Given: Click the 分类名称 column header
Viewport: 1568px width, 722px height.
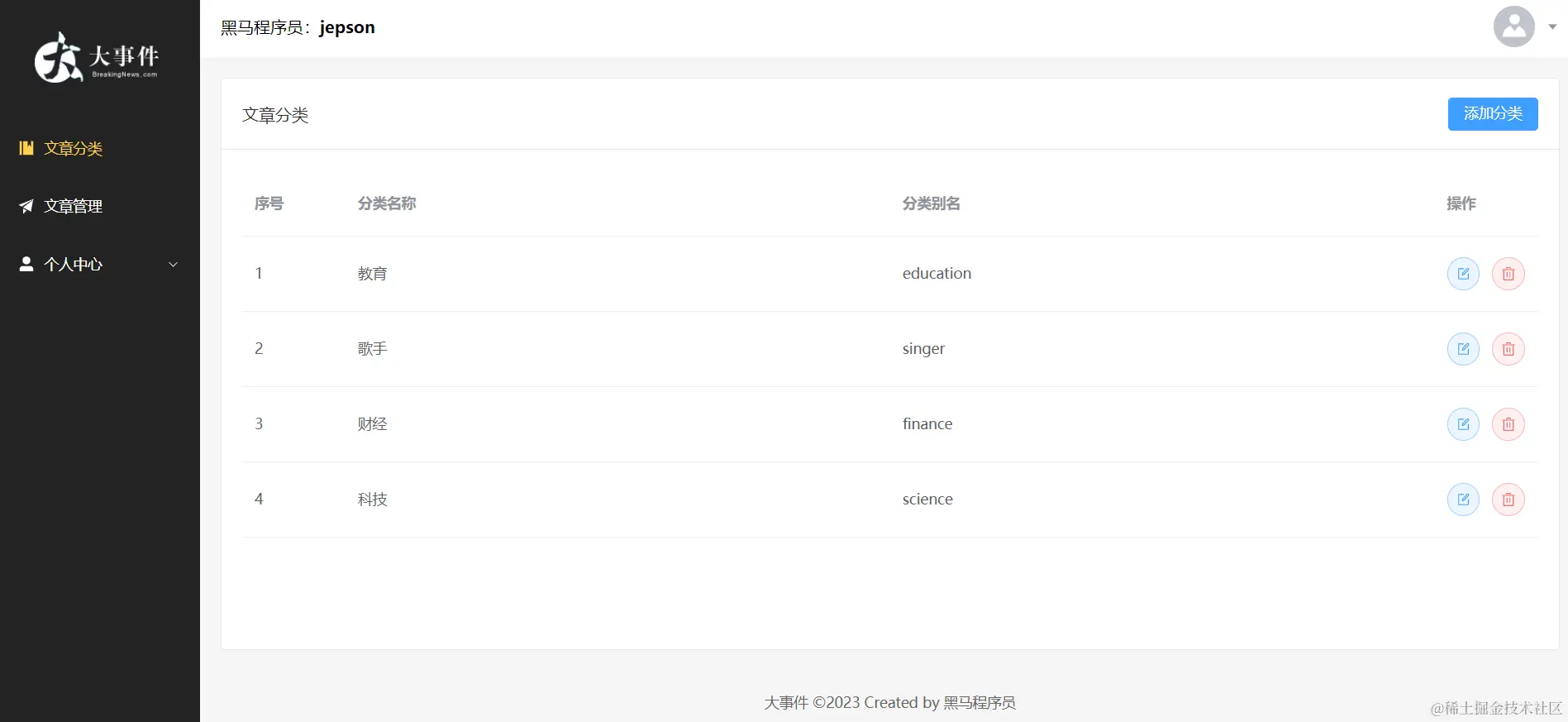Looking at the screenshot, I should (387, 203).
